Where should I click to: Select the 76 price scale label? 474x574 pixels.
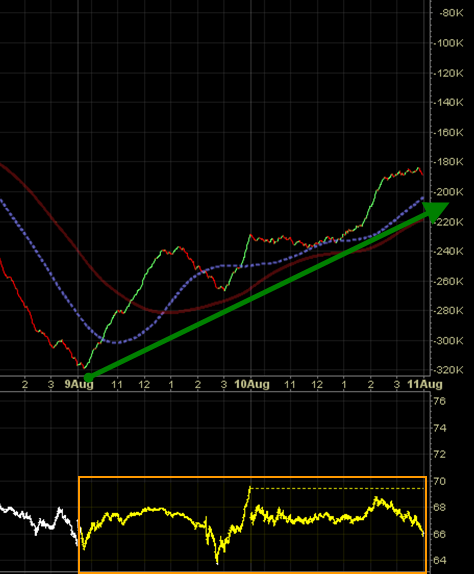coord(440,401)
